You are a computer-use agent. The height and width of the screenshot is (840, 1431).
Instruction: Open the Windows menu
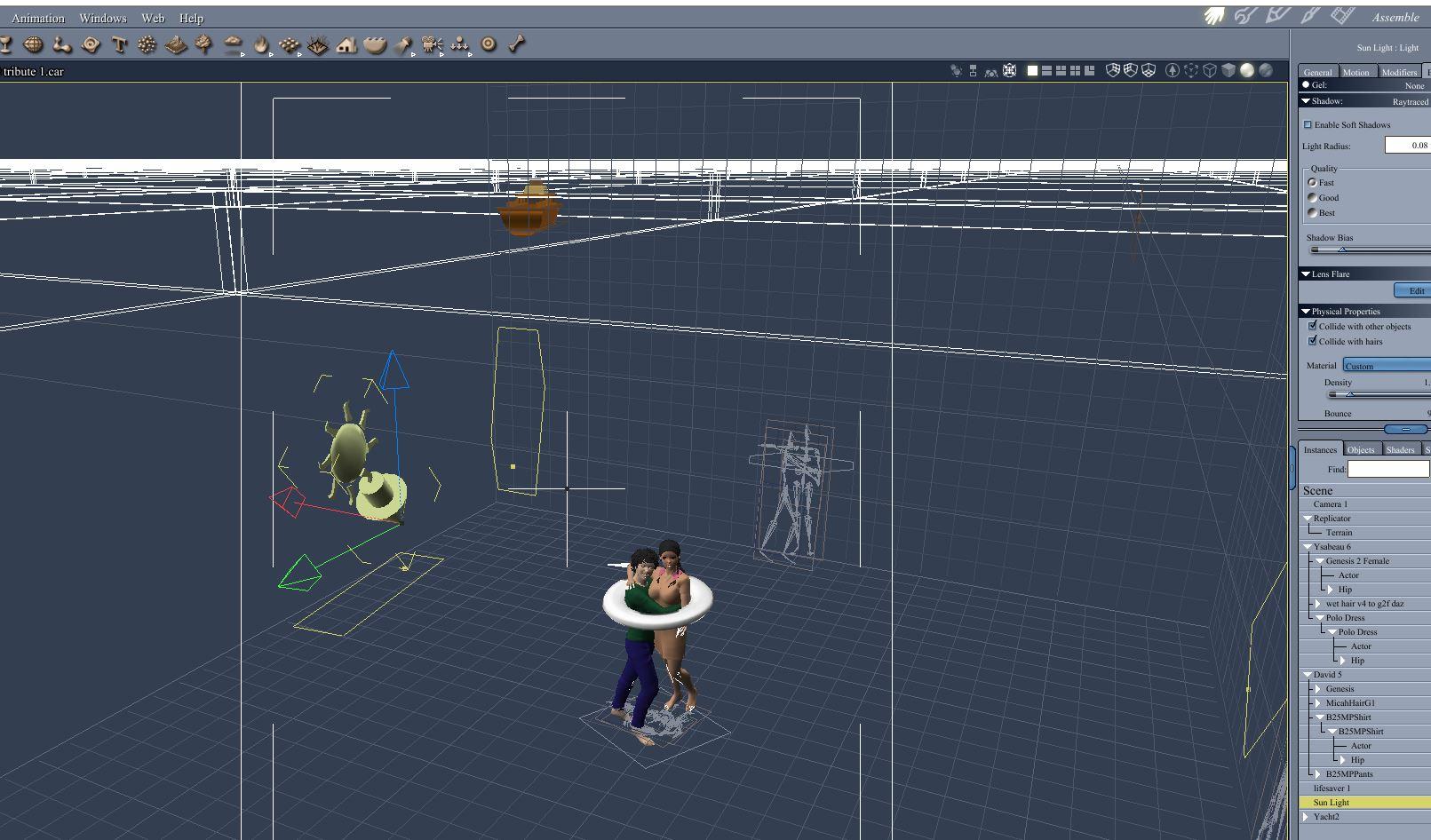103,18
